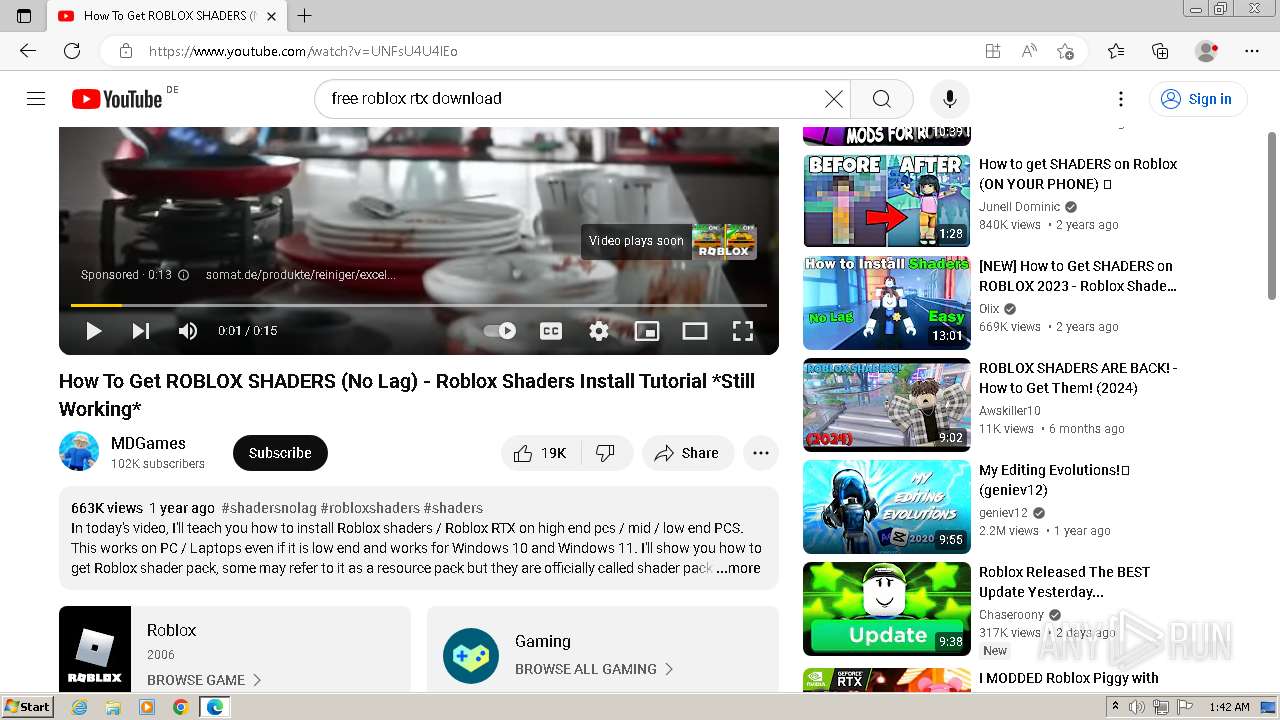The height and width of the screenshot is (720, 1280).
Task: Launch Chrome from the taskbar
Action: click(x=180, y=707)
